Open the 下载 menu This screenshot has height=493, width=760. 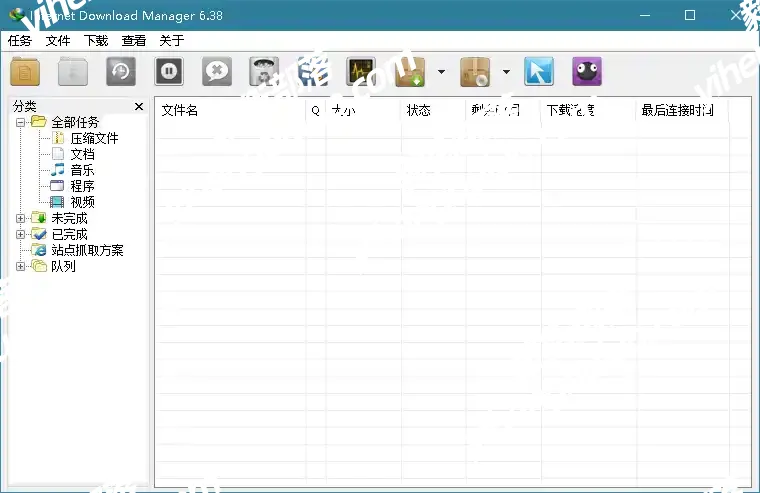click(x=96, y=41)
